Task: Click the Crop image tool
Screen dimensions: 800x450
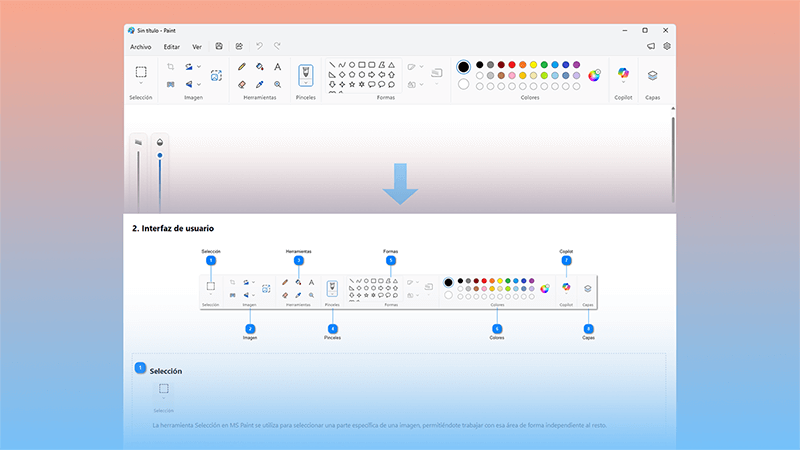Action: (171, 67)
